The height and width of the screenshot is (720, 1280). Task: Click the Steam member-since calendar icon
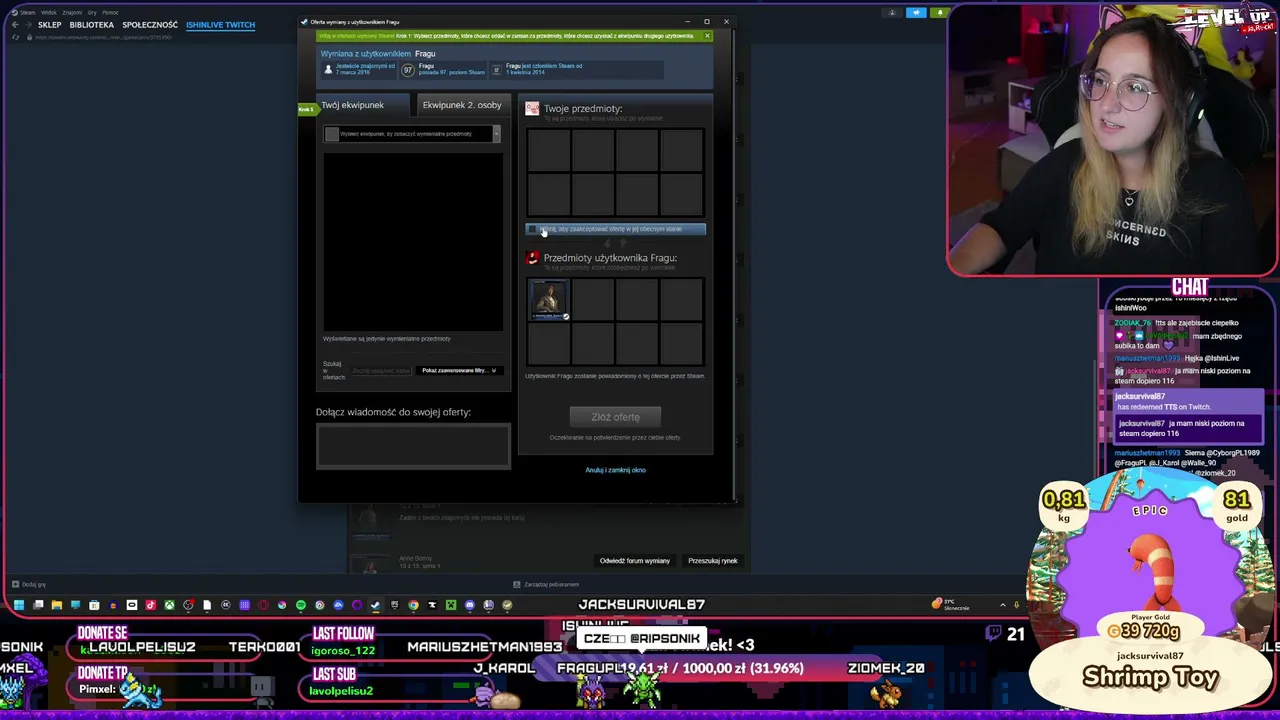497,70
